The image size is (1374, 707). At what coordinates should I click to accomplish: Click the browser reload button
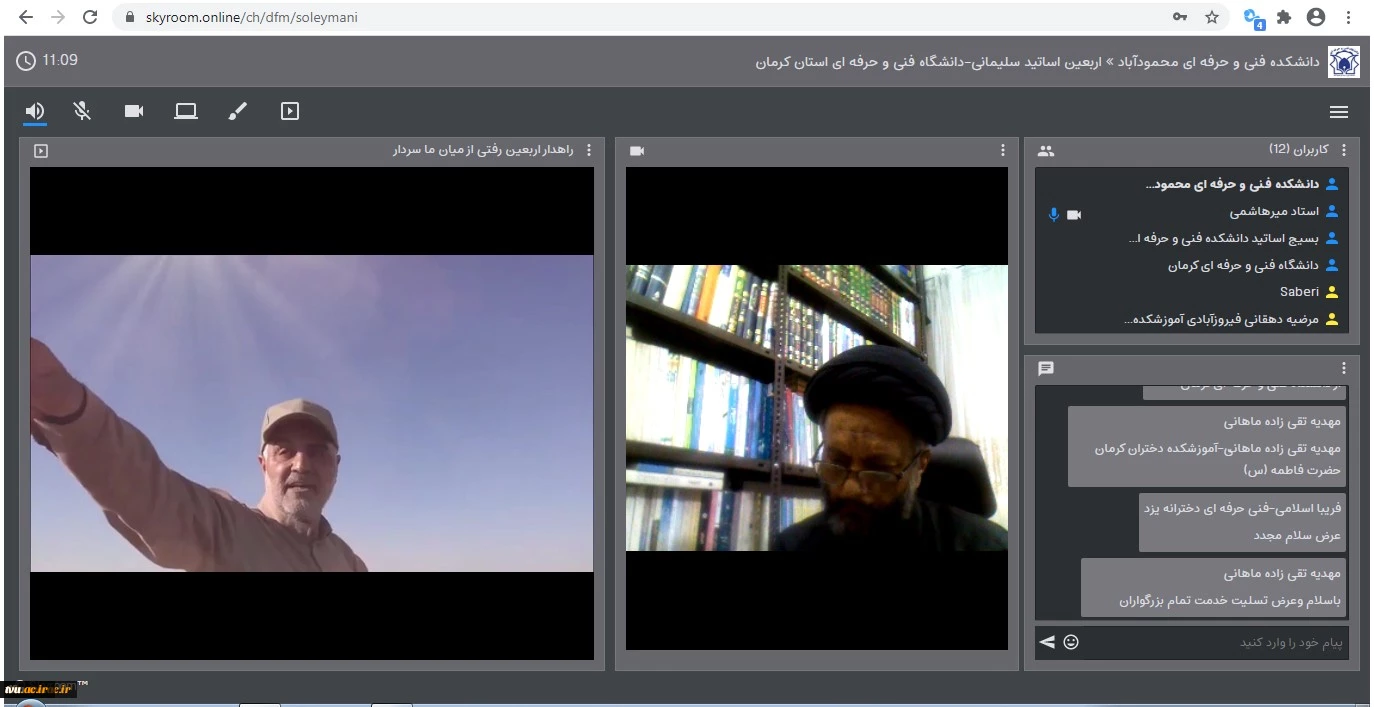pyautogui.click(x=90, y=17)
